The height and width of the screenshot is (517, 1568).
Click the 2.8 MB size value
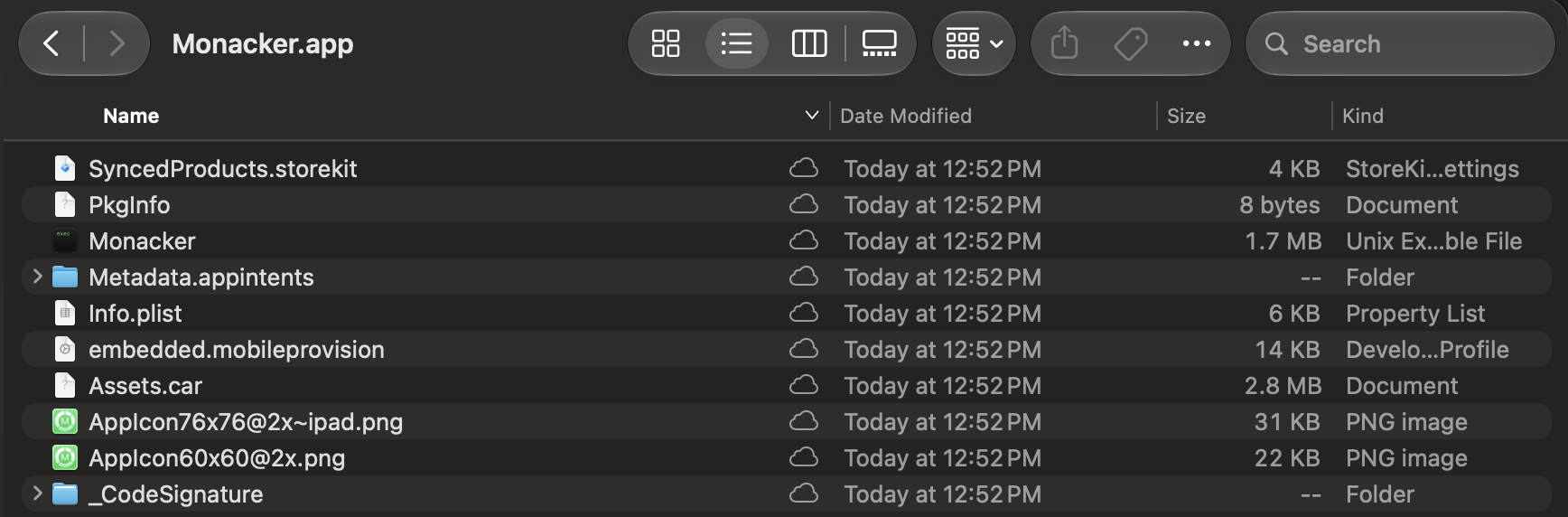tap(1283, 386)
